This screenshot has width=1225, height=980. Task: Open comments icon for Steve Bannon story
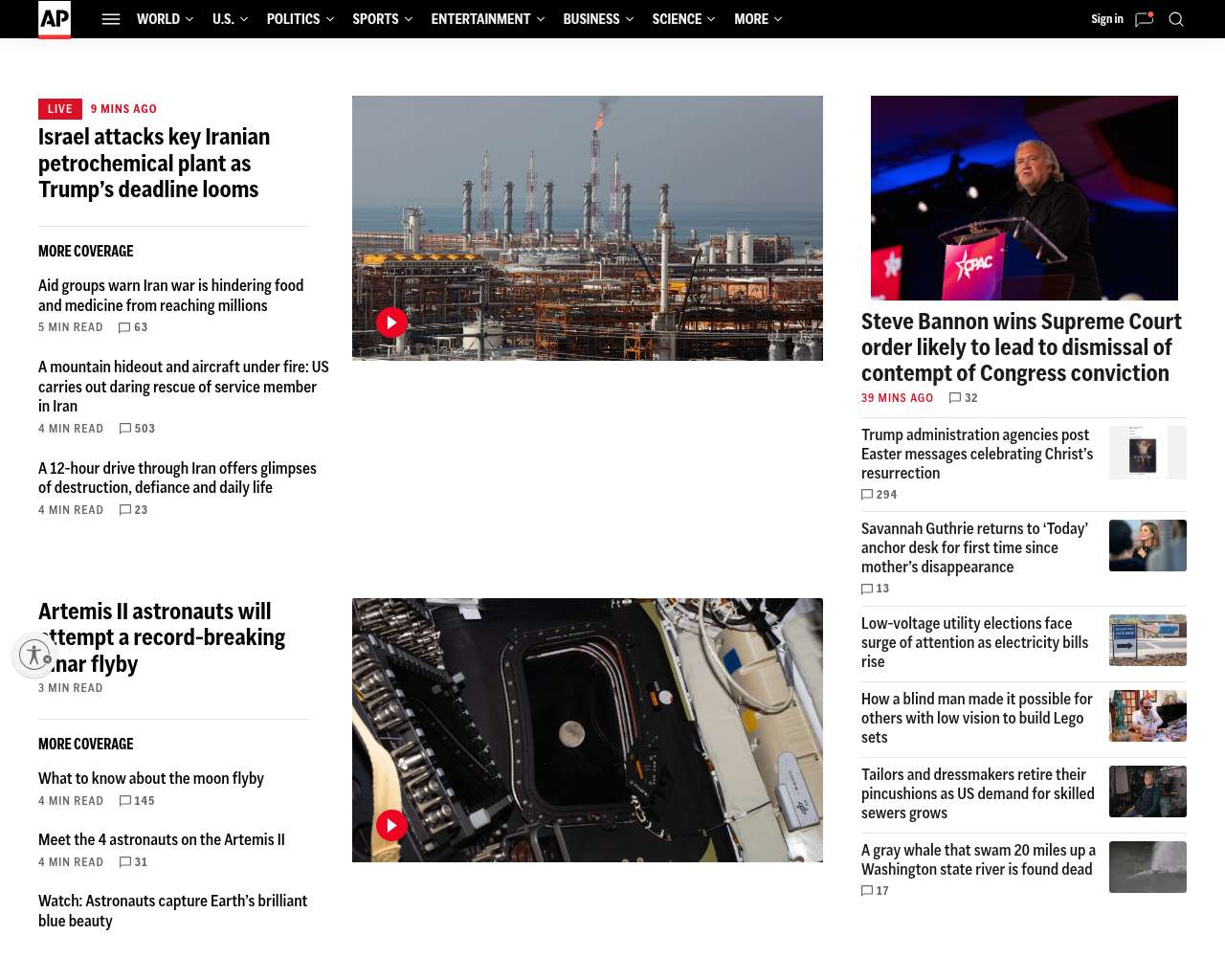[x=955, y=398]
